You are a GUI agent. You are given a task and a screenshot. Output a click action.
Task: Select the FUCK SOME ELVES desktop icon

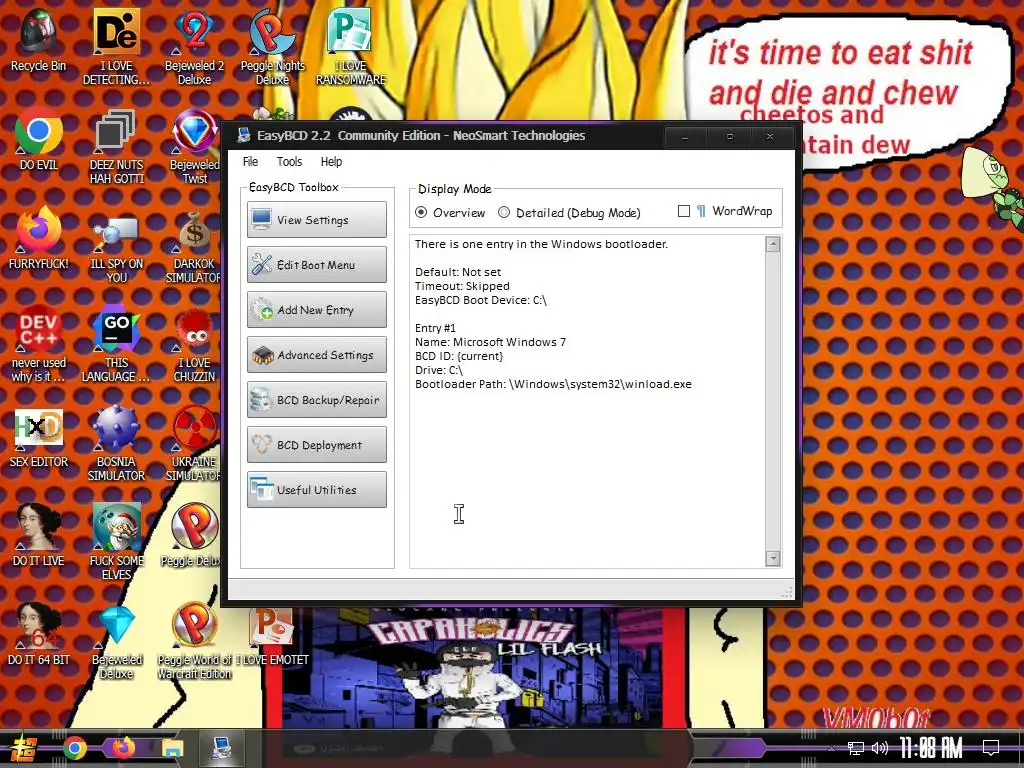click(116, 542)
